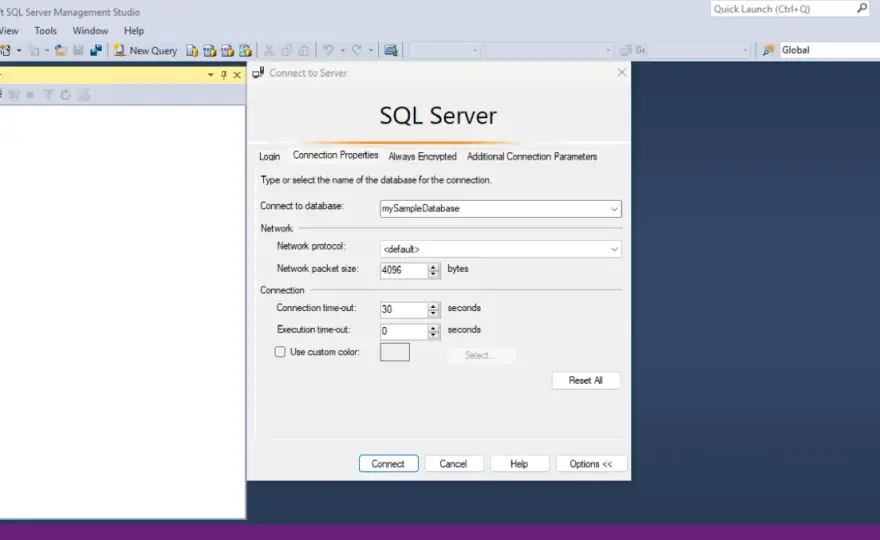Click the Quick Launch magnifier icon
Viewport: 880px width, 540px height.
861,8
